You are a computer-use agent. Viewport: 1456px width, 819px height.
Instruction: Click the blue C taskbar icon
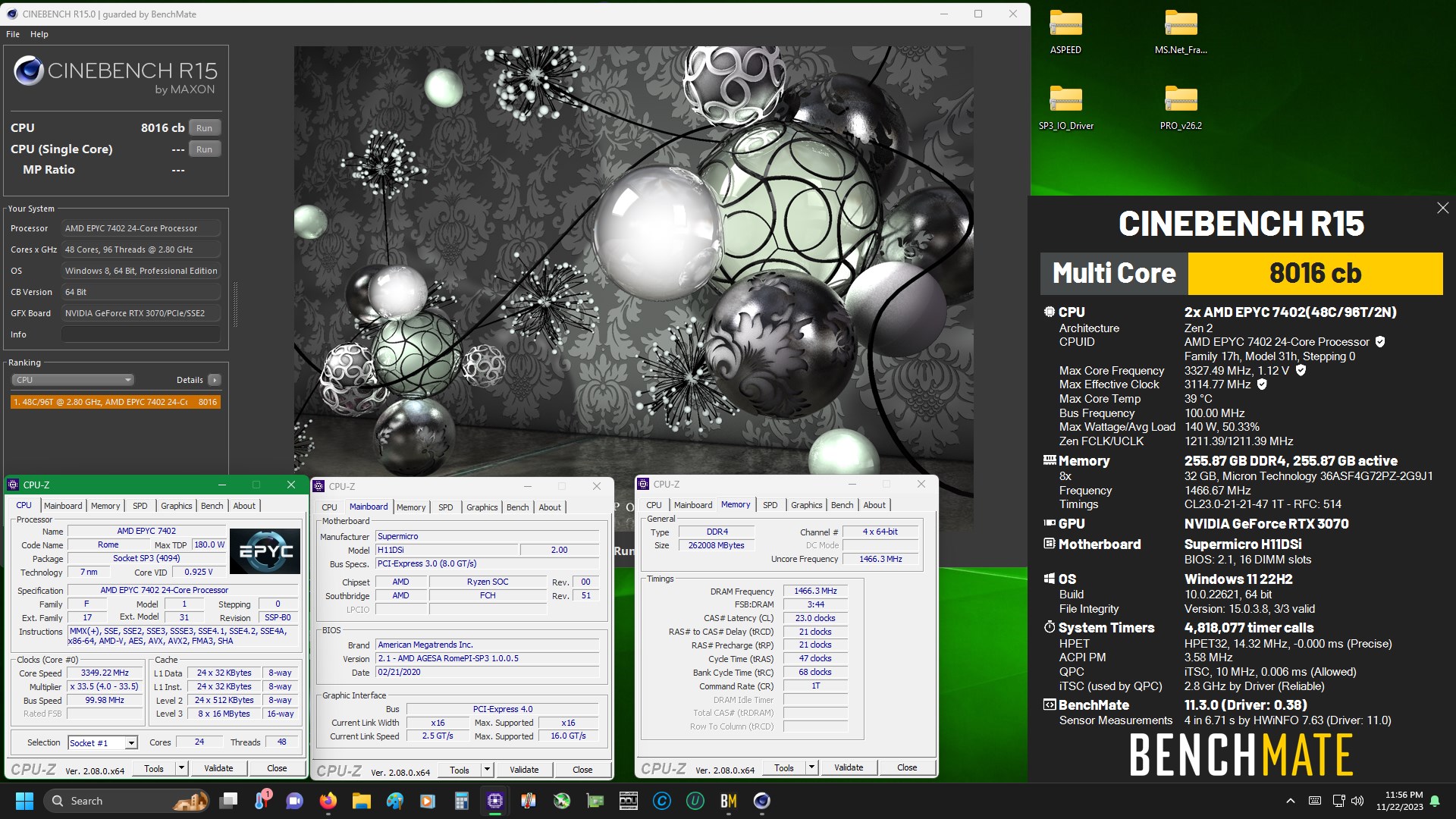pyautogui.click(x=661, y=801)
